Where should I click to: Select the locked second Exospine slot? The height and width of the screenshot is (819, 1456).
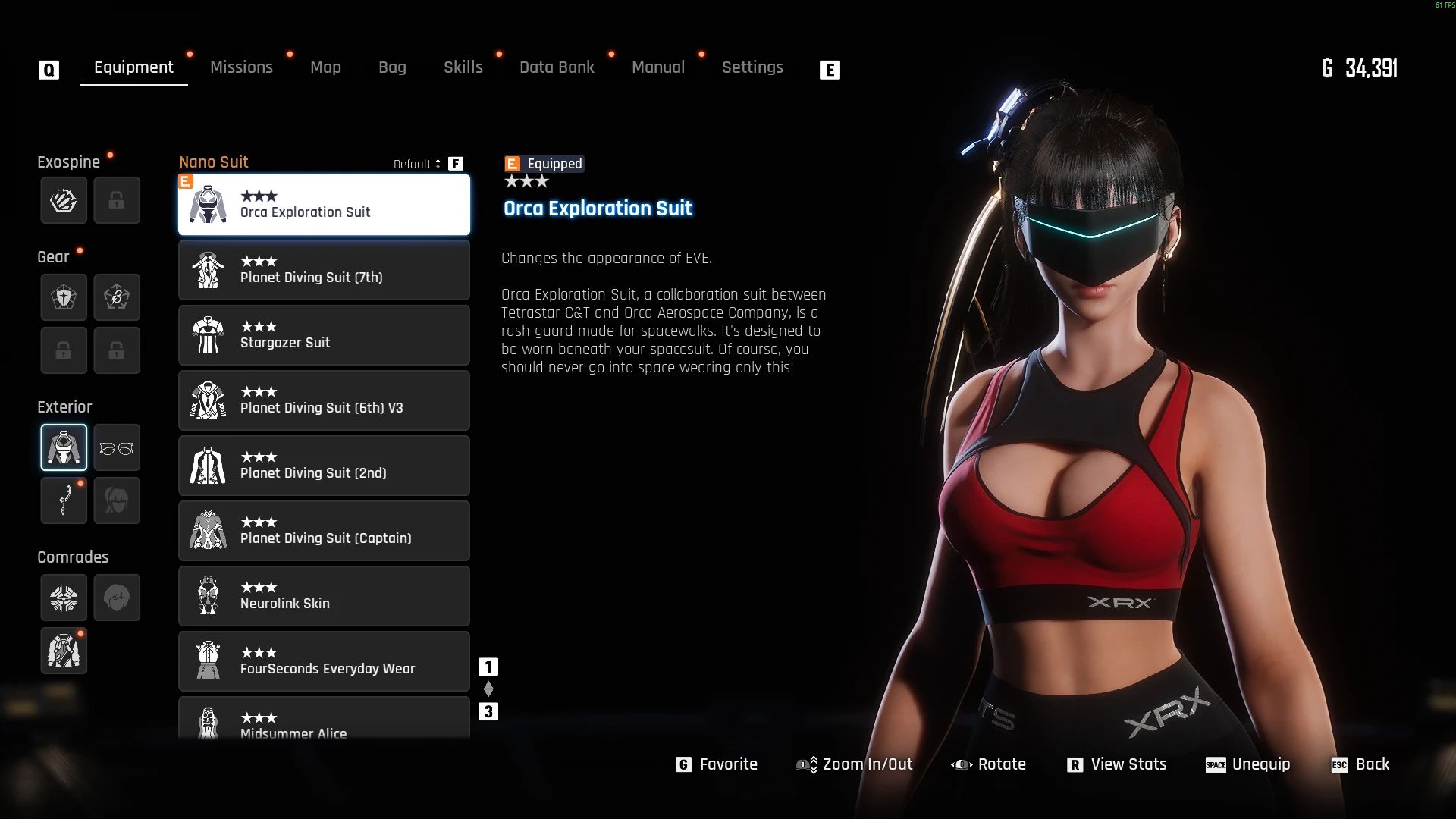pyautogui.click(x=117, y=201)
